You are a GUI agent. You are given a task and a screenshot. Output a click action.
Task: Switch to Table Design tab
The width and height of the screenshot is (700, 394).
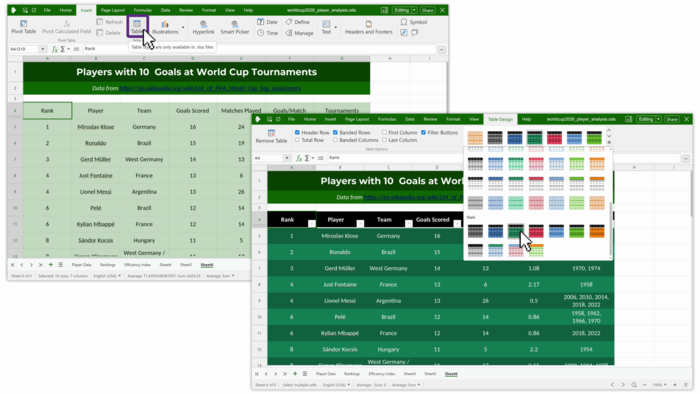500,119
